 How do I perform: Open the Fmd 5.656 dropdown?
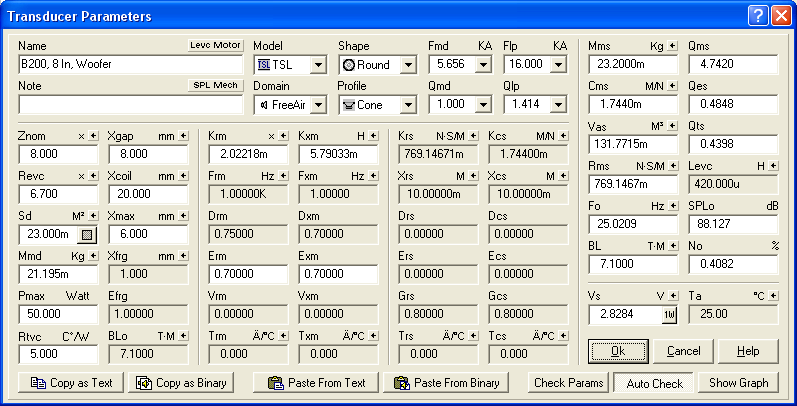click(x=483, y=65)
